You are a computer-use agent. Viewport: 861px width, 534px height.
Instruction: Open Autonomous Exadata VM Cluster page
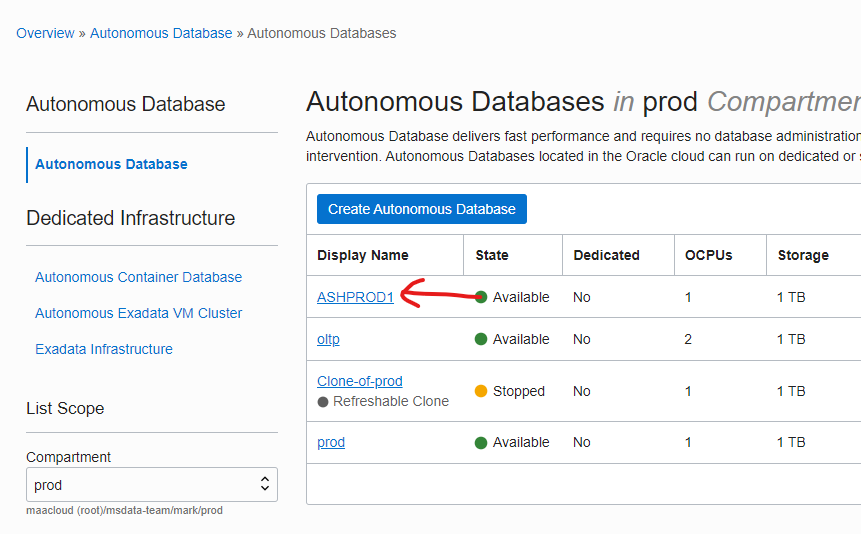click(x=138, y=313)
